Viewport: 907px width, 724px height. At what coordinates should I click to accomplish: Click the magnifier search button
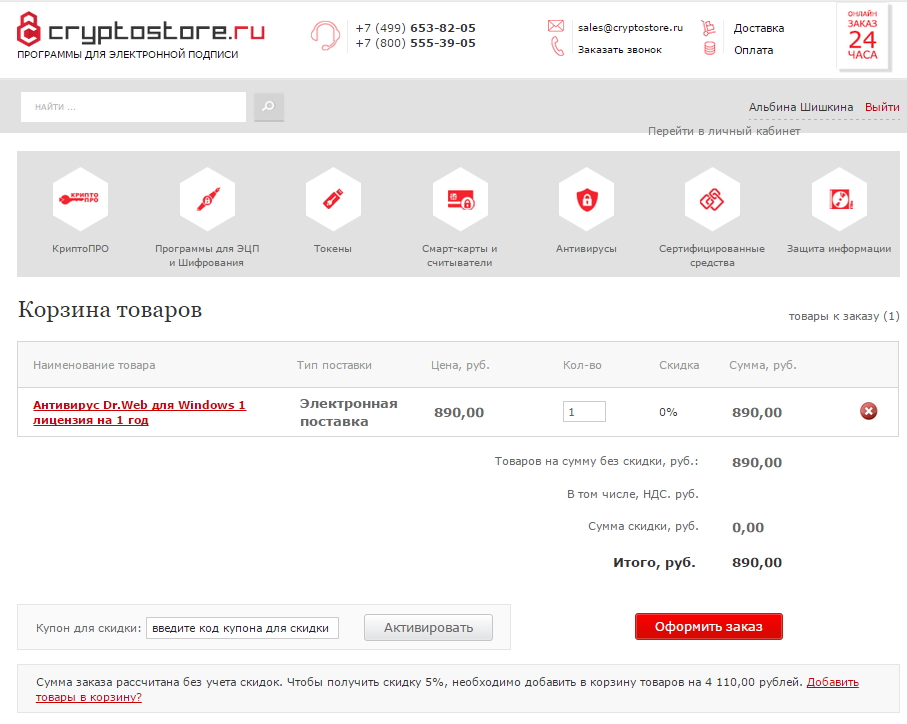[x=268, y=106]
